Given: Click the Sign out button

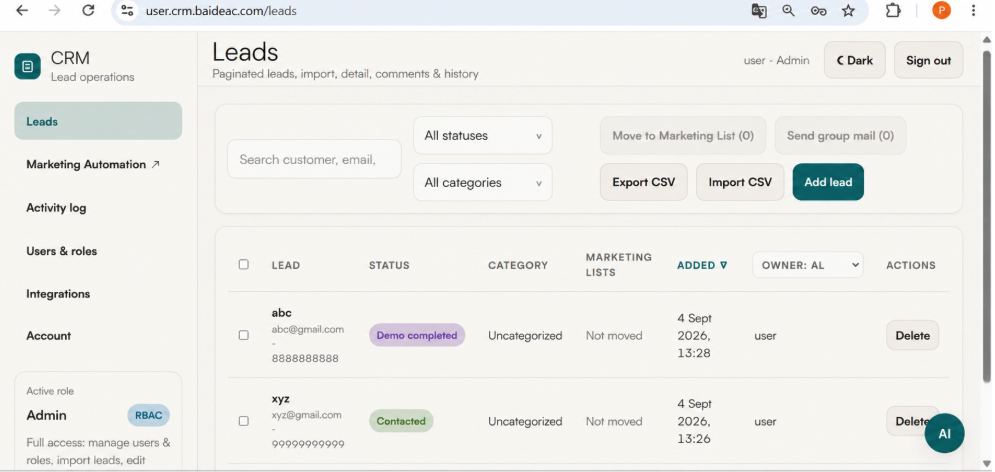Looking at the screenshot, I should [928, 60].
